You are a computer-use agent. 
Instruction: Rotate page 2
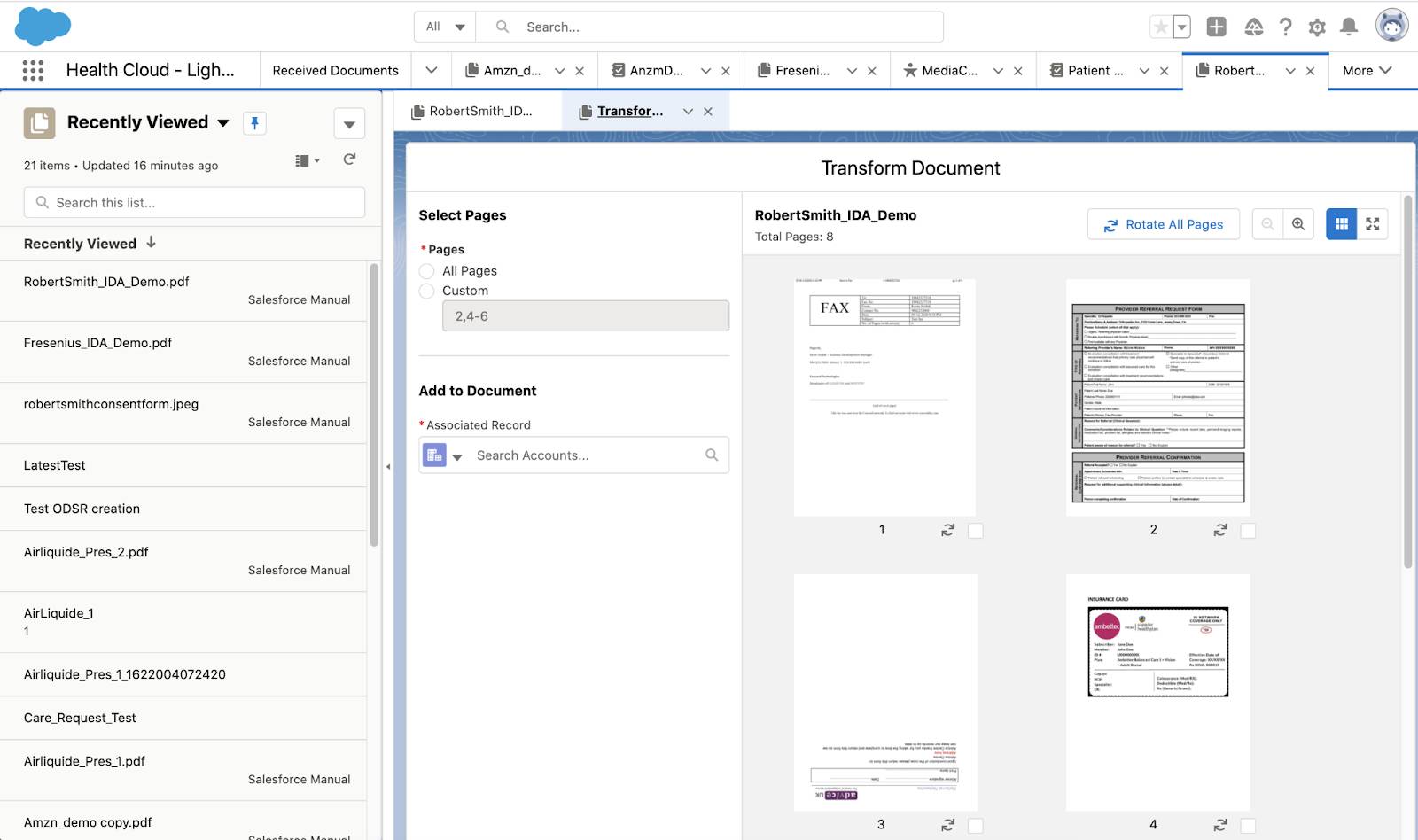click(x=1220, y=530)
